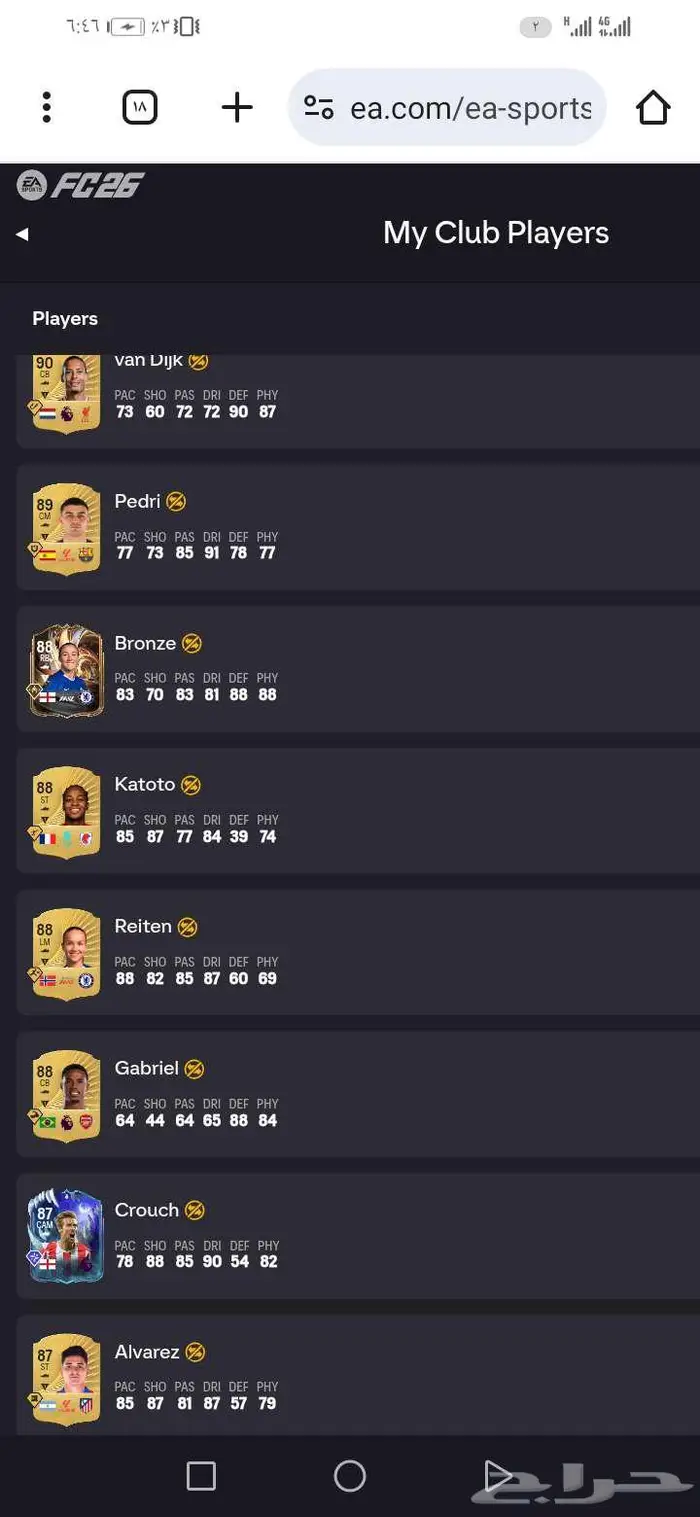
Task: Tap untradeable coin icon next to Crouch
Action: (195, 1210)
